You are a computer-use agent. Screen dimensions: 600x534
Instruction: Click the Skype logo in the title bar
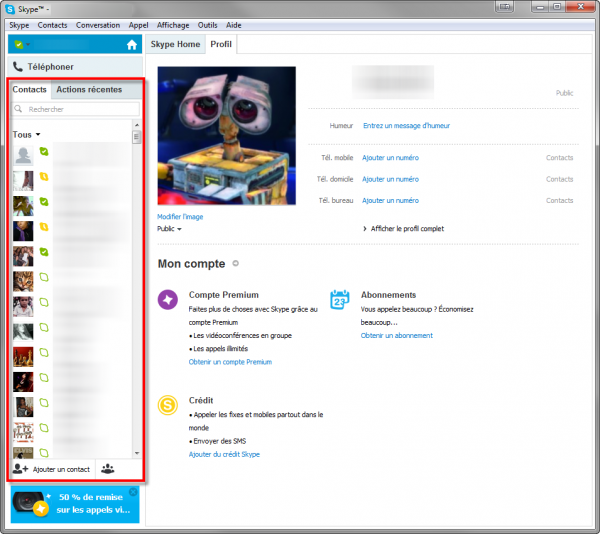[x=10, y=9]
